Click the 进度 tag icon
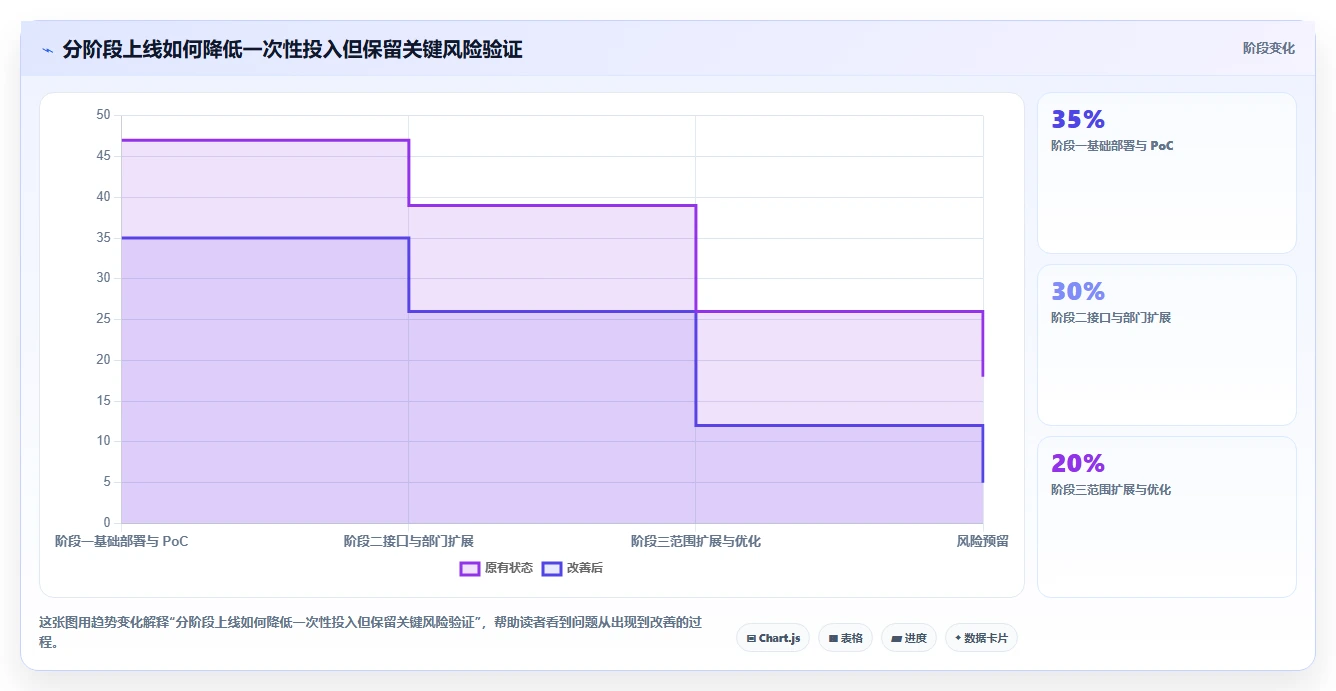This screenshot has width=1336, height=691. pyautogui.click(x=896, y=638)
